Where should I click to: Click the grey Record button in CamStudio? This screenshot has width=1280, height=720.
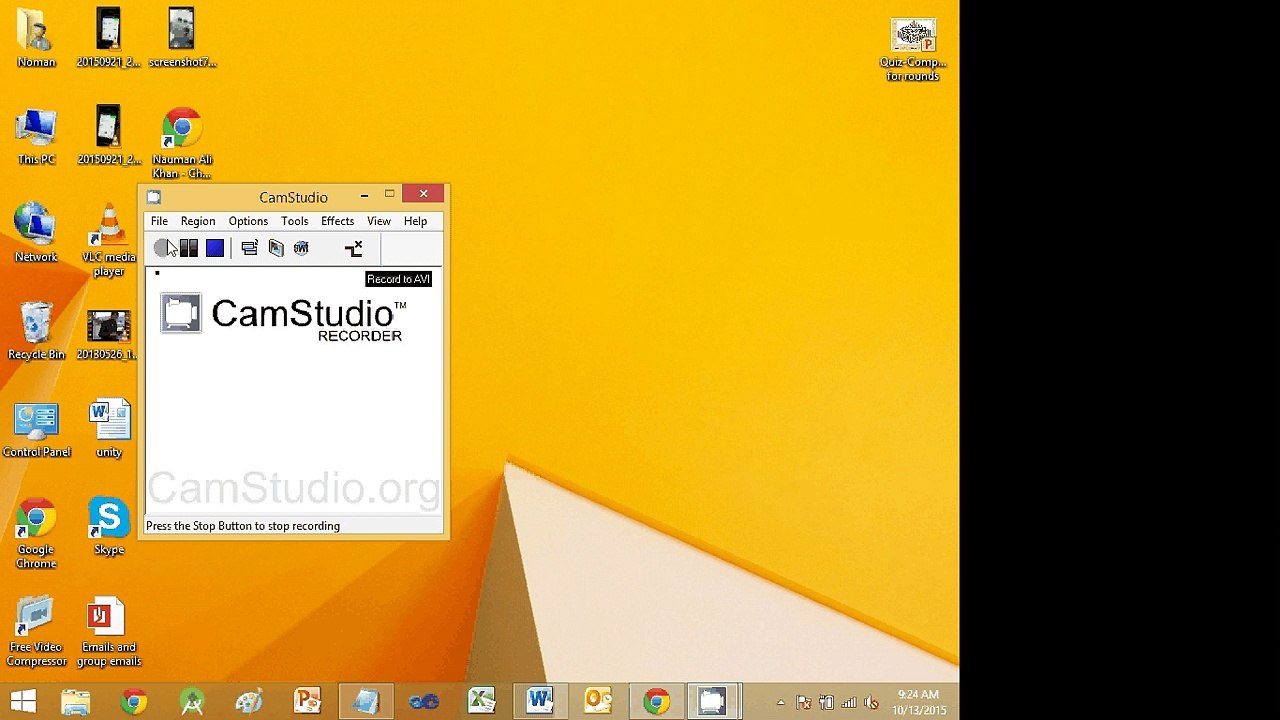[162, 248]
